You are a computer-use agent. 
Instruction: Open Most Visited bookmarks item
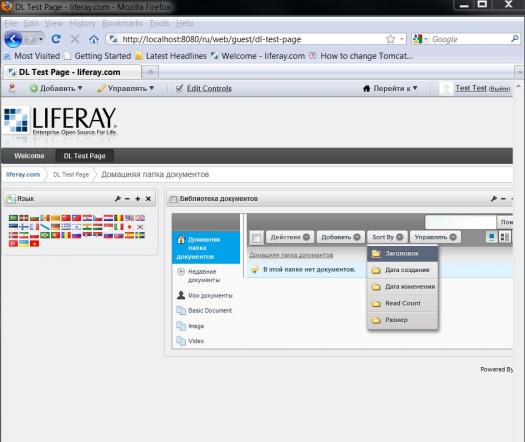[32, 56]
